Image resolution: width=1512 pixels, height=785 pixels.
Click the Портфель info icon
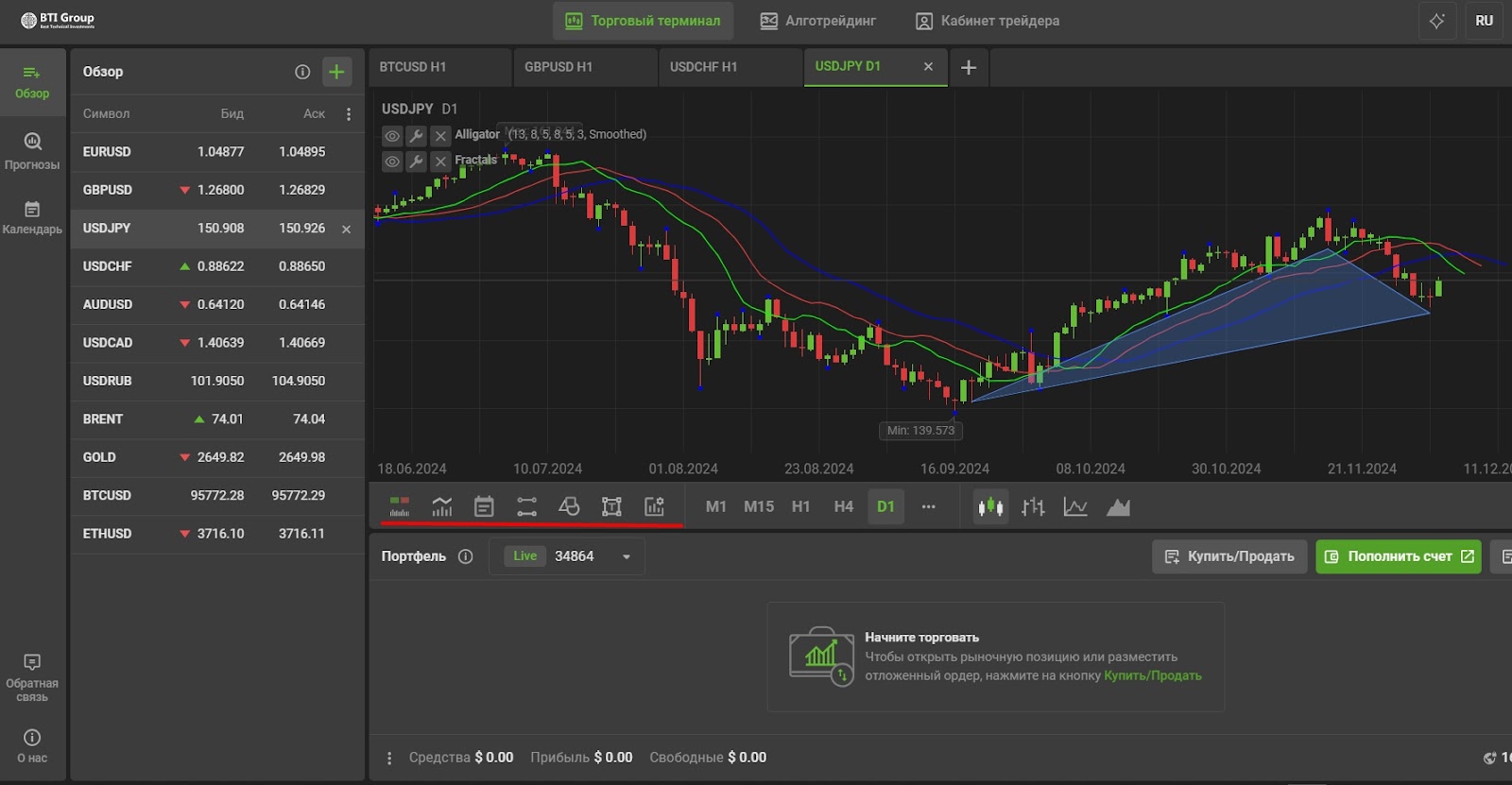pos(465,556)
